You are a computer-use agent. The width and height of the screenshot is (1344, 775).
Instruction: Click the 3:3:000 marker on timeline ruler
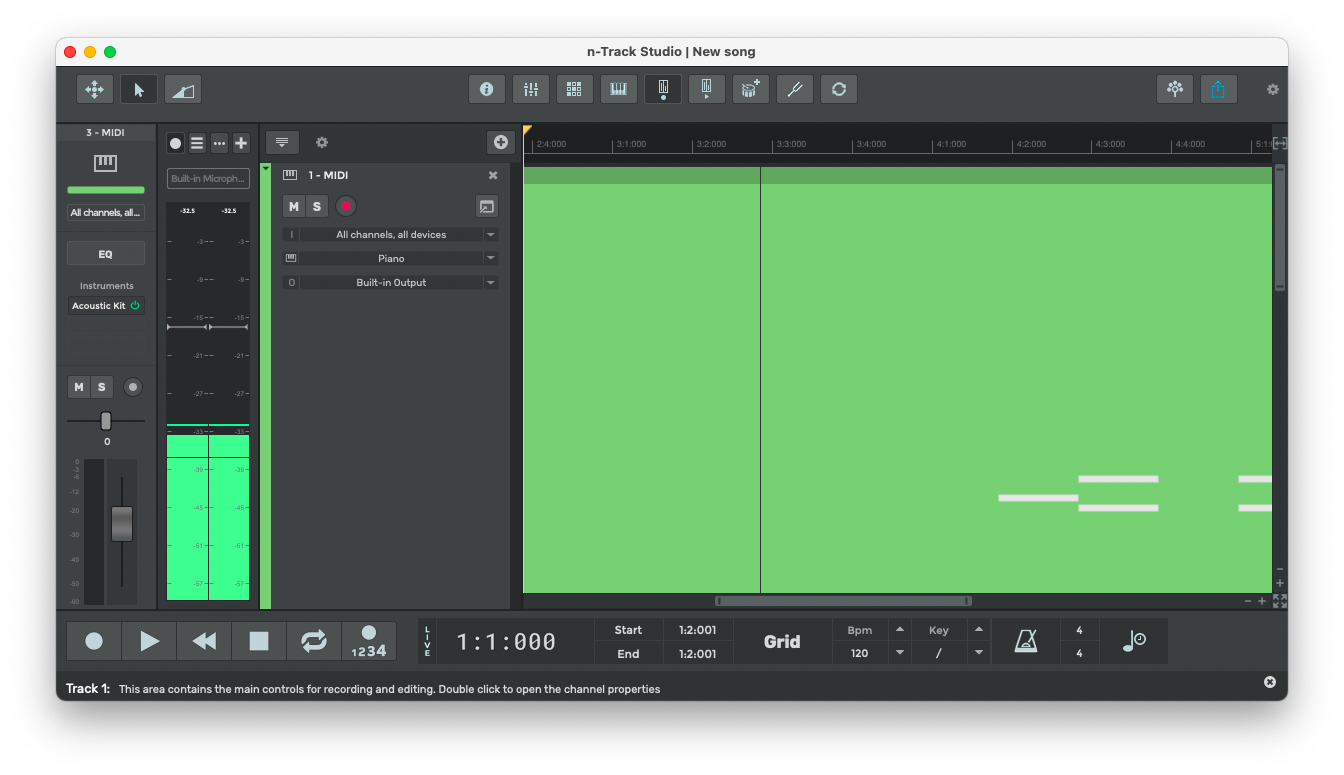coord(791,144)
